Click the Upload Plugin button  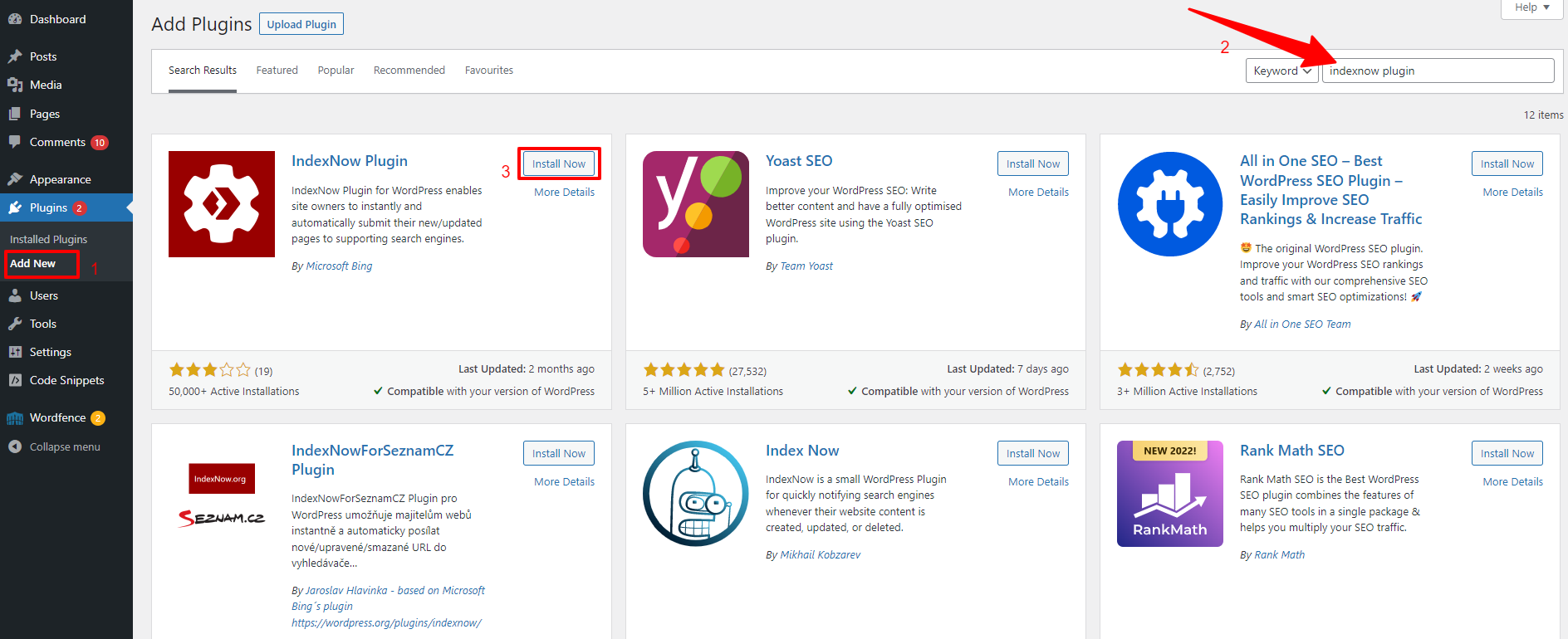coord(301,24)
